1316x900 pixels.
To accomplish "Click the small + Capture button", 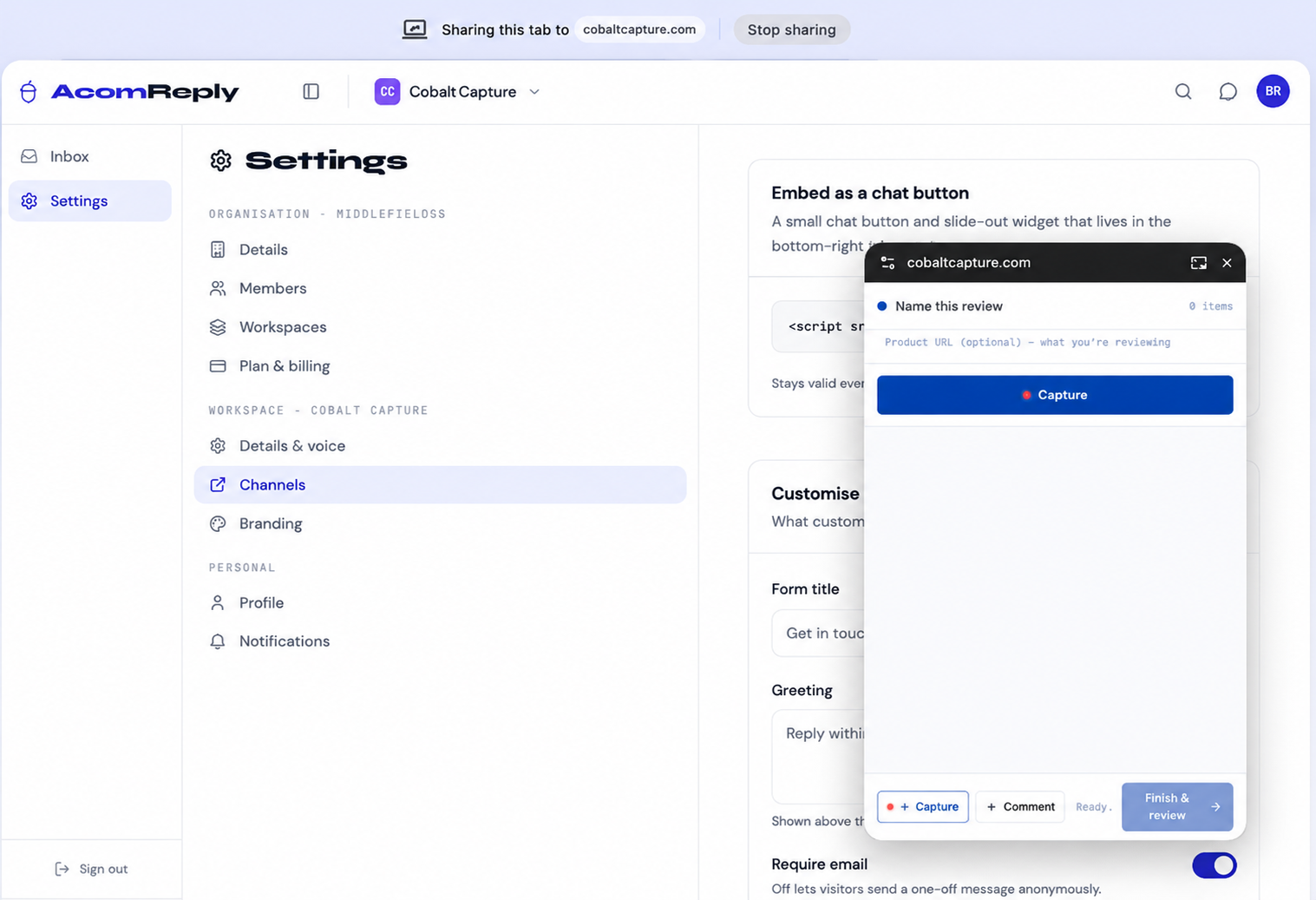I will [923, 806].
